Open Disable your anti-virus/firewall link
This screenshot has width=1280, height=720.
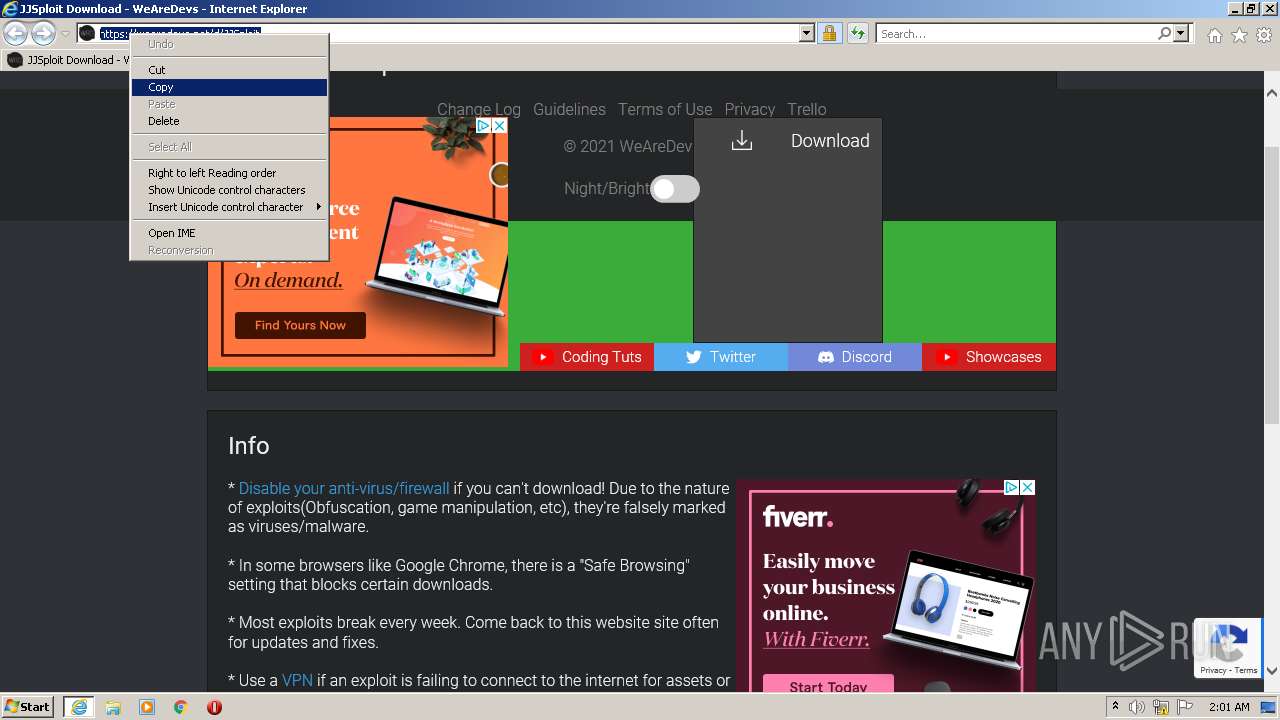[344, 488]
